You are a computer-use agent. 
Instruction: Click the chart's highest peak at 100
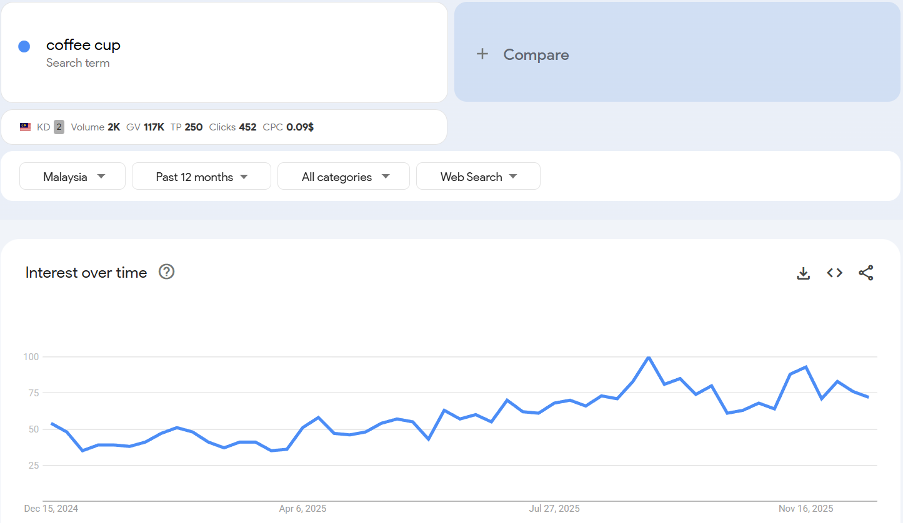[x=649, y=357]
